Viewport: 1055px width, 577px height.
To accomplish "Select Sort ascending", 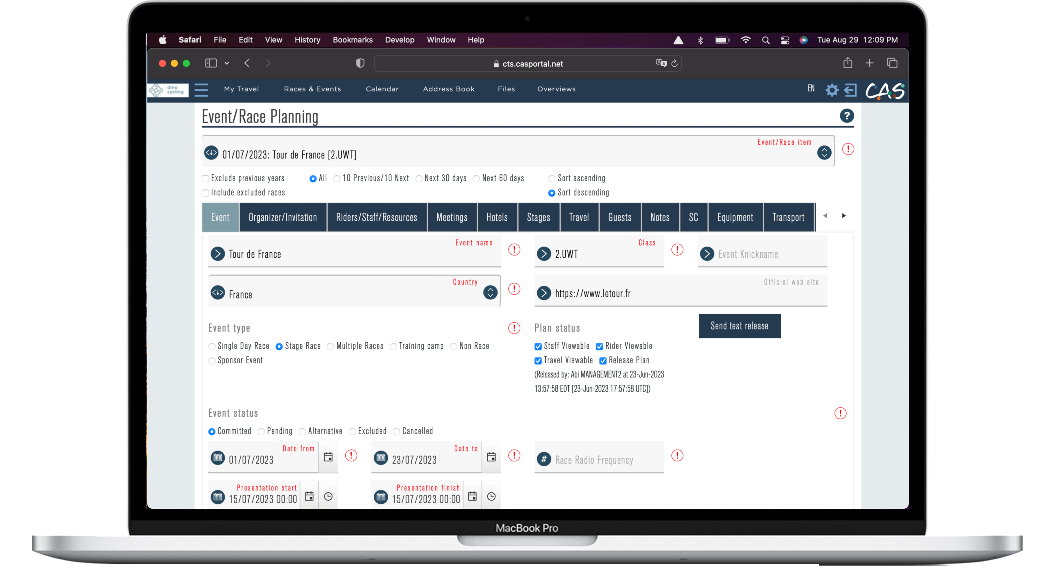I will coord(552,179).
